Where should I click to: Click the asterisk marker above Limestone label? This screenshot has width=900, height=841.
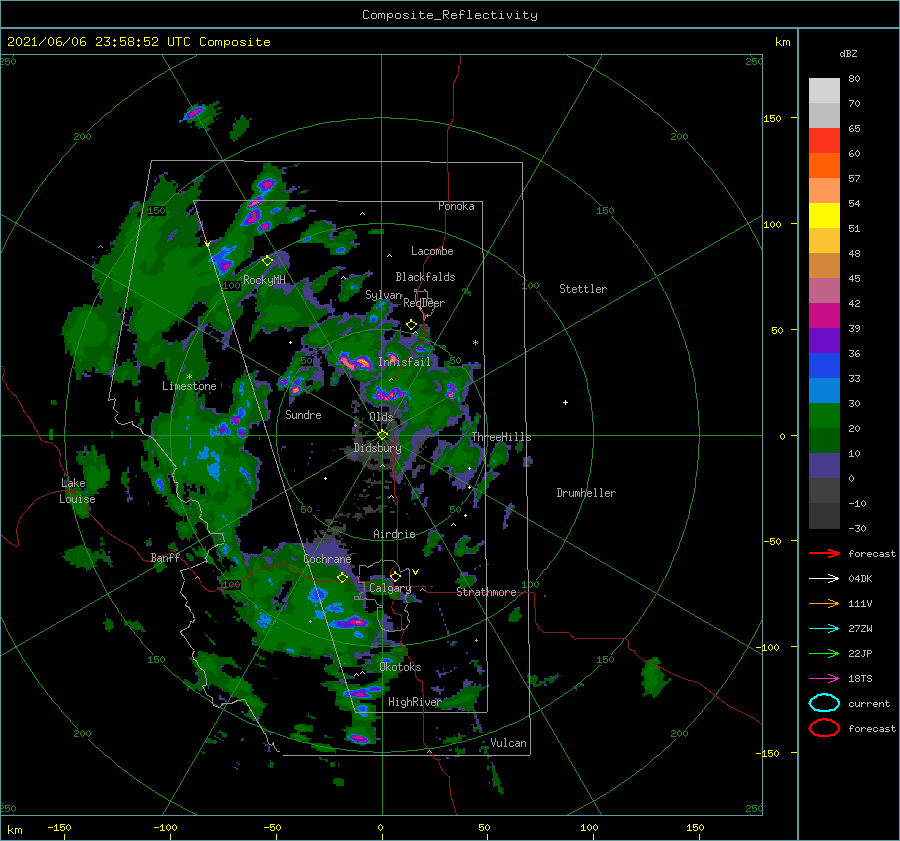pos(189,377)
